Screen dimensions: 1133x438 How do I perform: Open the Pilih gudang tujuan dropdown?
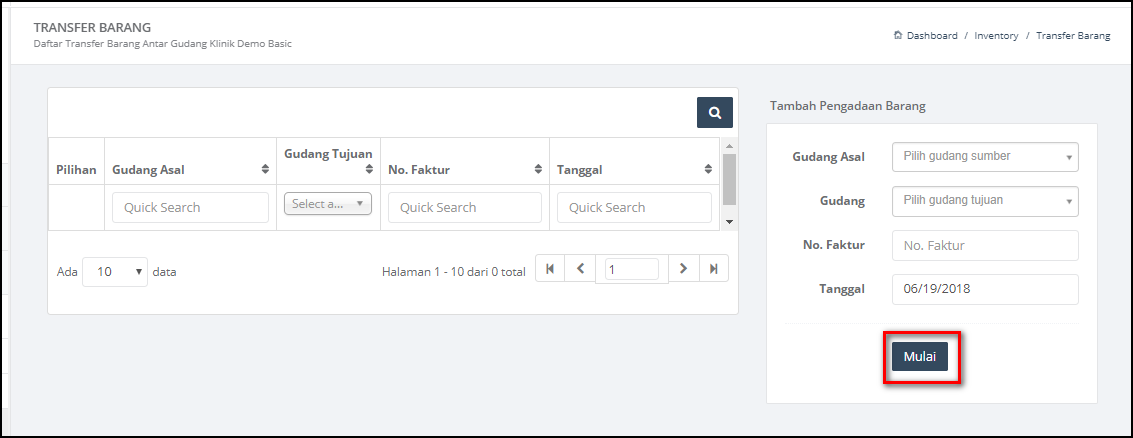(986, 201)
